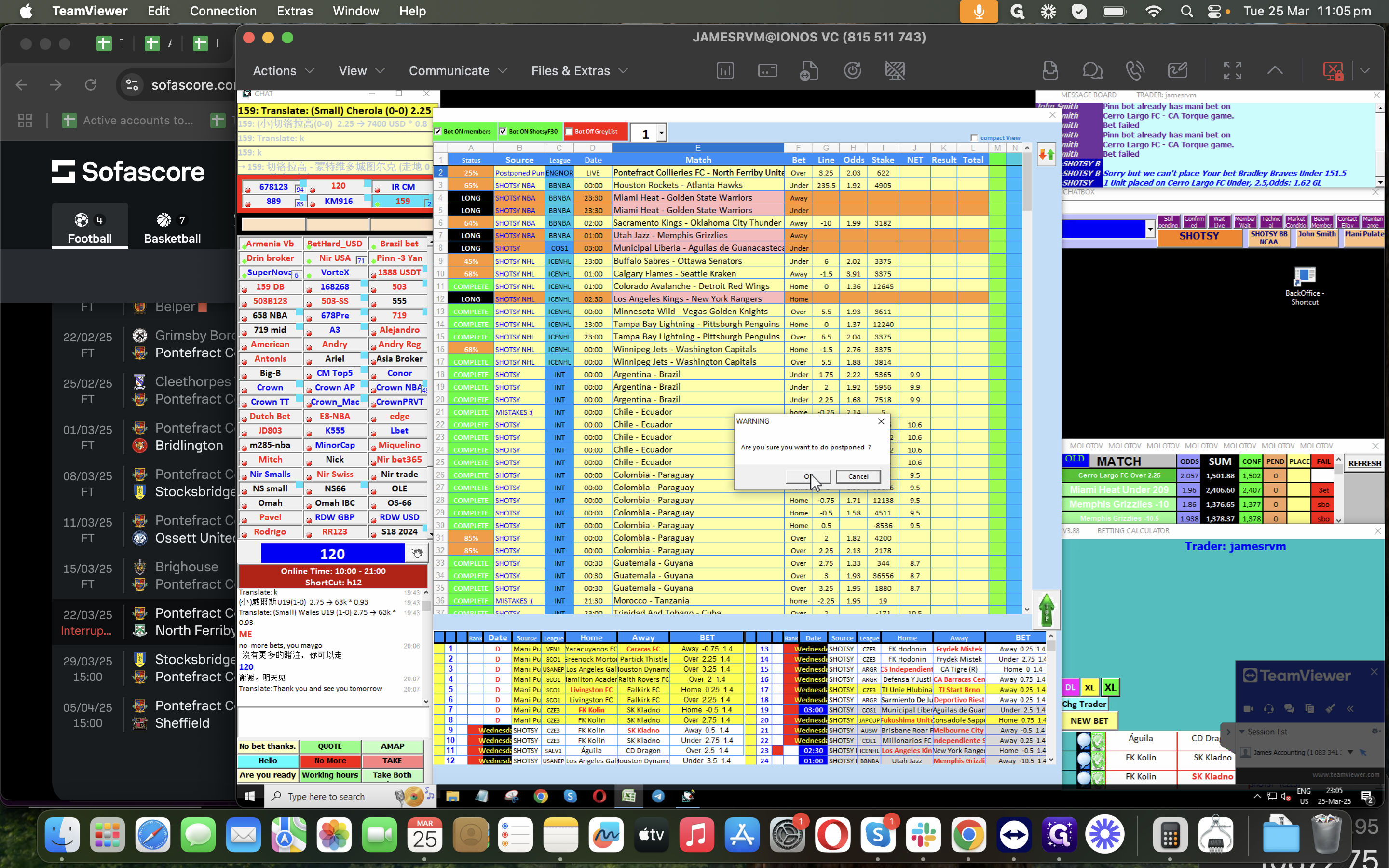
Task: Expand the Actions dropdown menu
Action: [x=284, y=70]
